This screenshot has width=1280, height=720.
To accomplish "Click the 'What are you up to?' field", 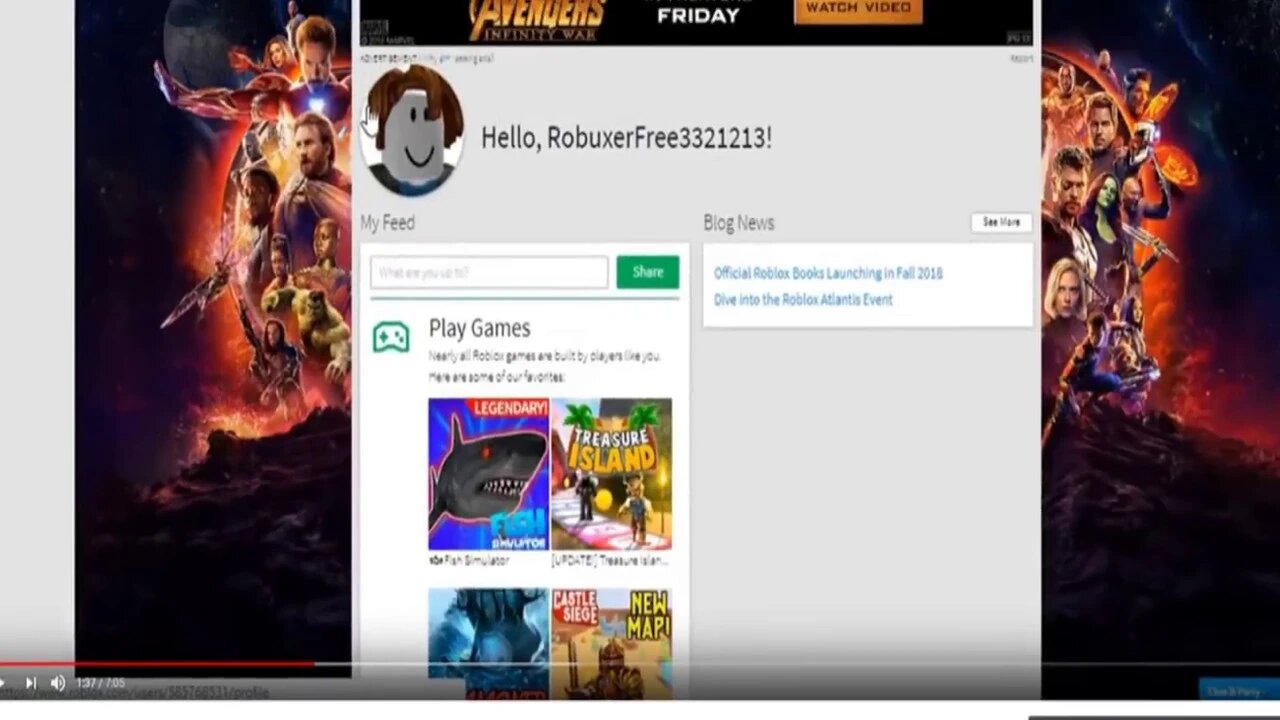I will 489,272.
